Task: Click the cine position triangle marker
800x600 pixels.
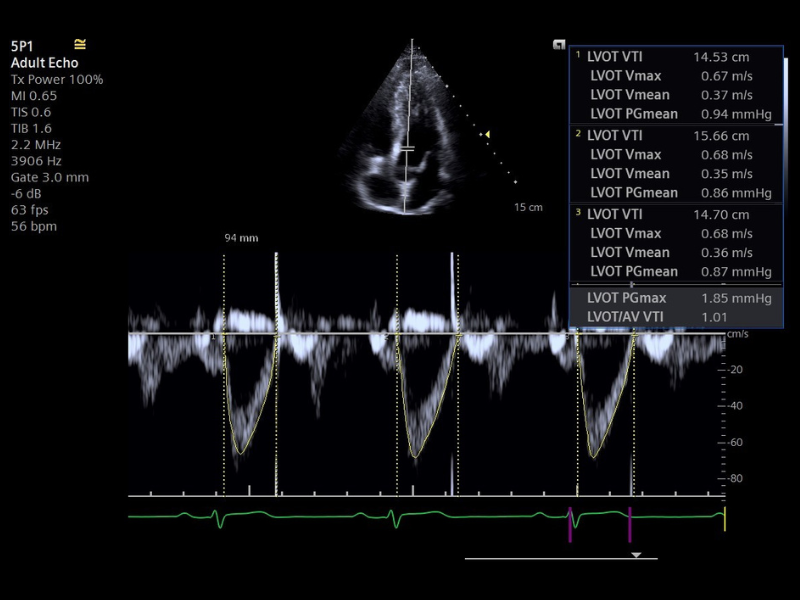Action: coord(635,554)
